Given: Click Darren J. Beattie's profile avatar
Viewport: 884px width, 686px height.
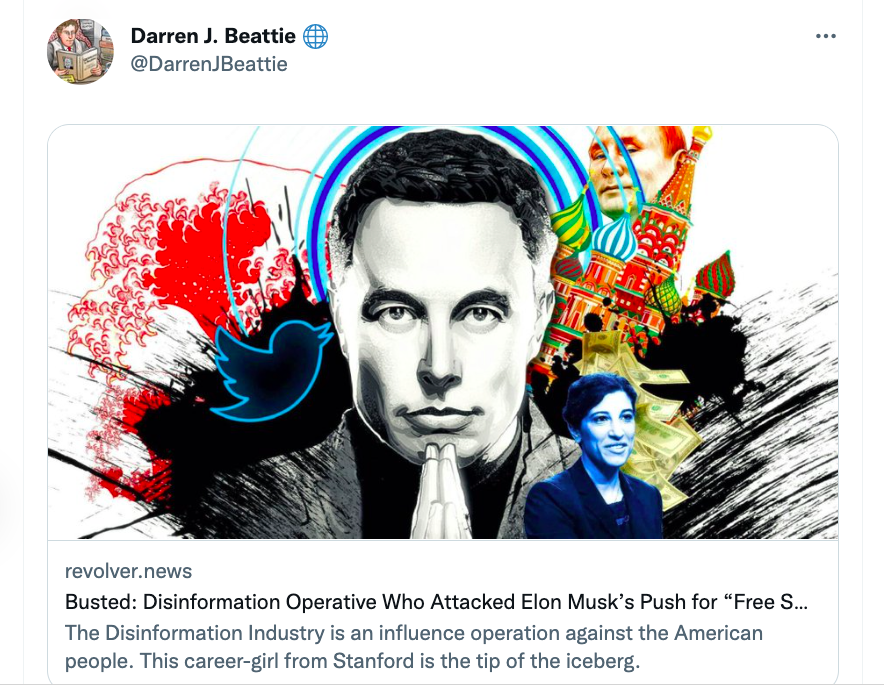Looking at the screenshot, I should coord(80,51).
